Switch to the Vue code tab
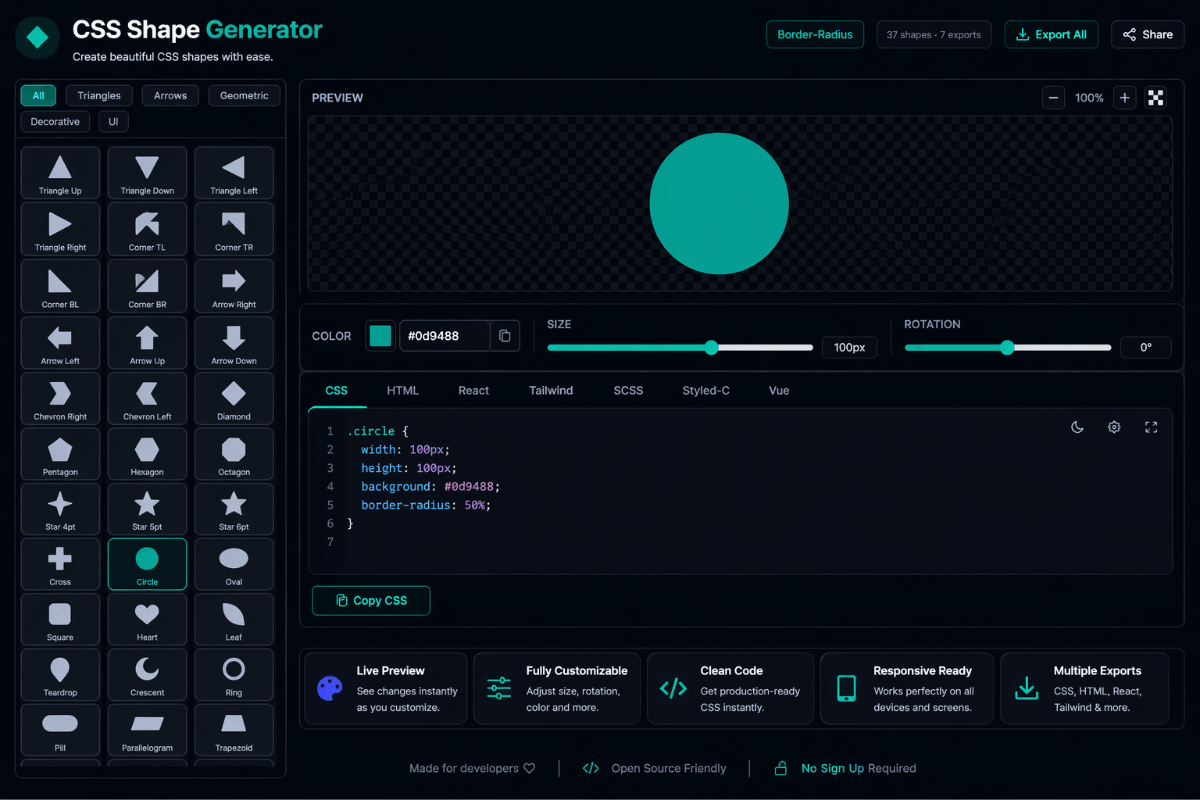The width and height of the screenshot is (1200, 800). [x=779, y=390]
